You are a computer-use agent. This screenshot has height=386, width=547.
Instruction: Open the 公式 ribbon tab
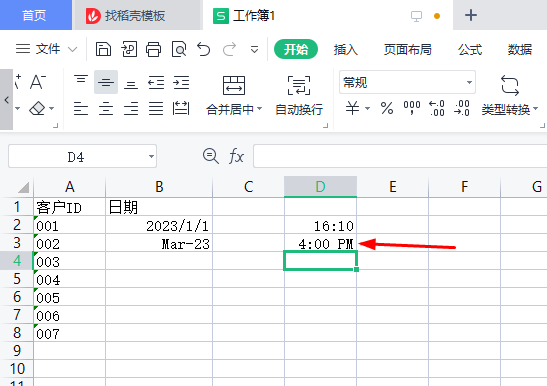[x=470, y=50]
